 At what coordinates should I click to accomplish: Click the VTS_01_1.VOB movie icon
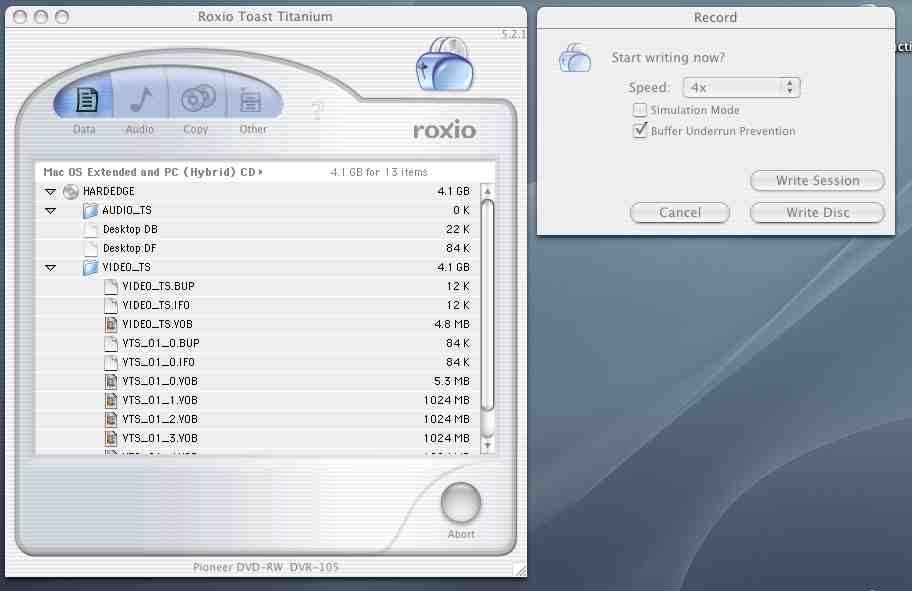click(x=111, y=400)
